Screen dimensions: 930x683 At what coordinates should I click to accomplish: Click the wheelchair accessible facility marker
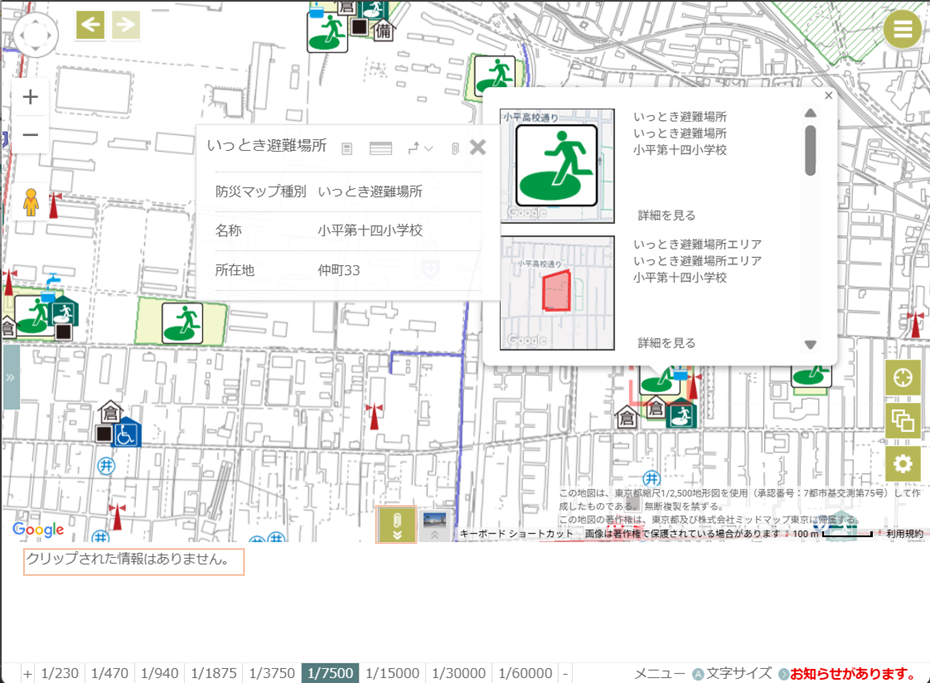(x=127, y=434)
